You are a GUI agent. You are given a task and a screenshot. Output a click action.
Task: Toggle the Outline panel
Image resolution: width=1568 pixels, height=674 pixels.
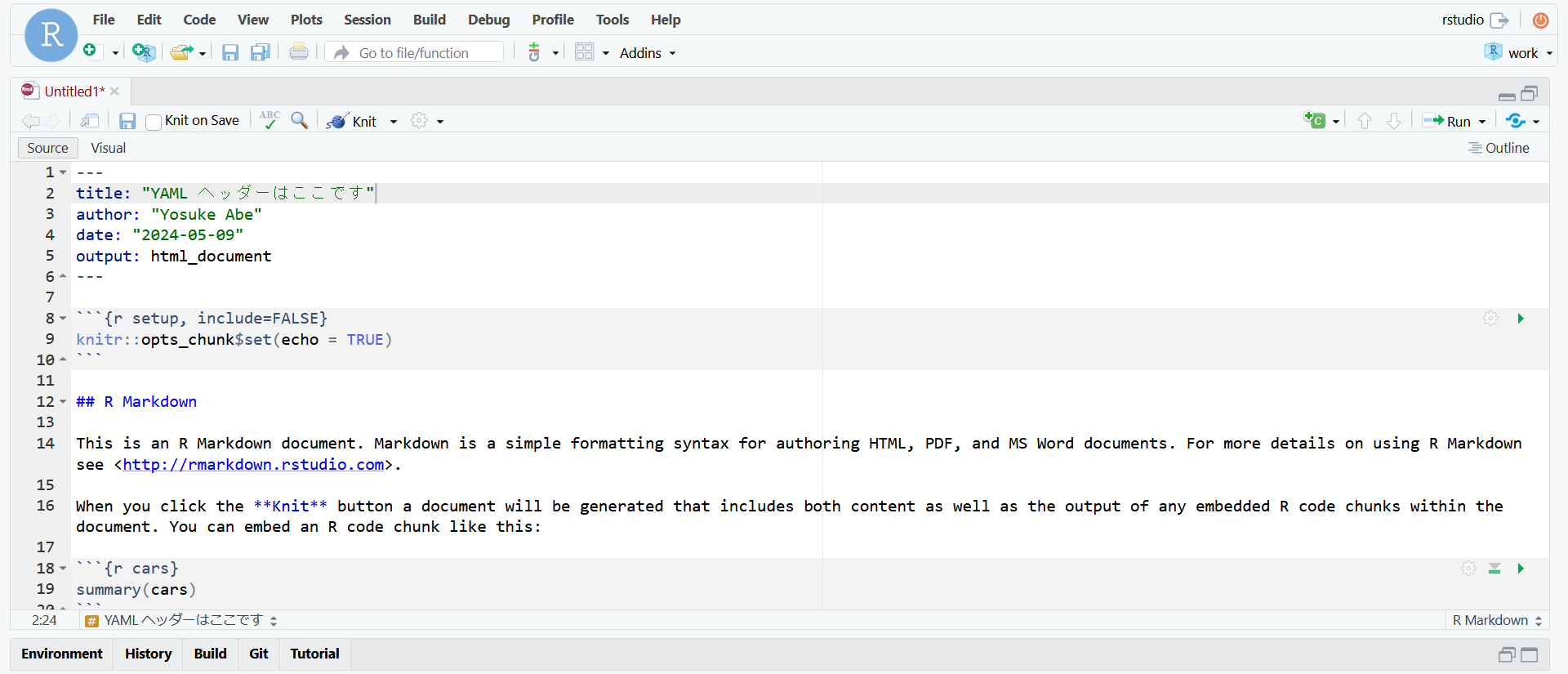pos(1499,148)
